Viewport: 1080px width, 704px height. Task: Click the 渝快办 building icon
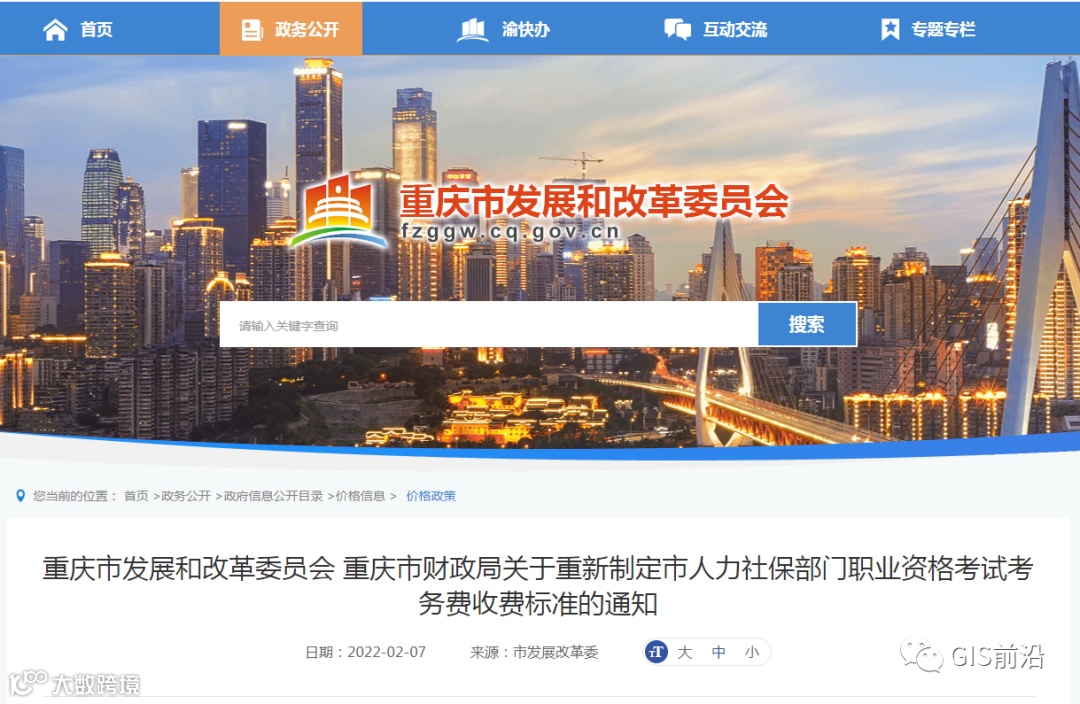click(x=472, y=30)
